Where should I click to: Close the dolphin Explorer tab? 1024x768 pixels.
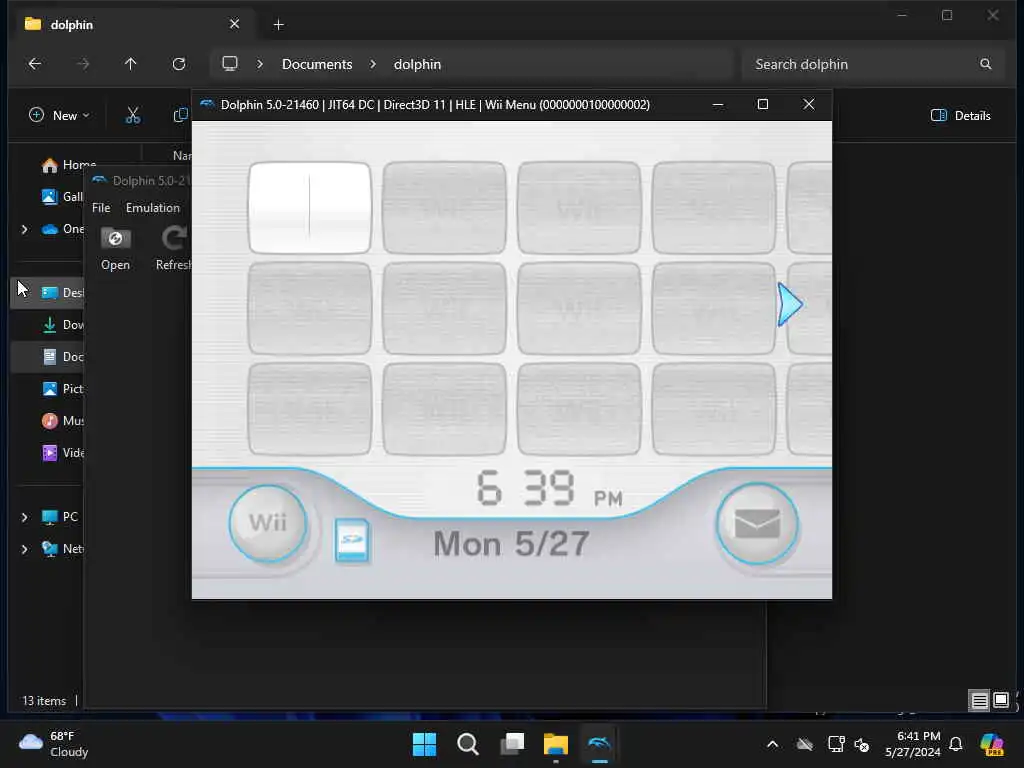(x=234, y=24)
